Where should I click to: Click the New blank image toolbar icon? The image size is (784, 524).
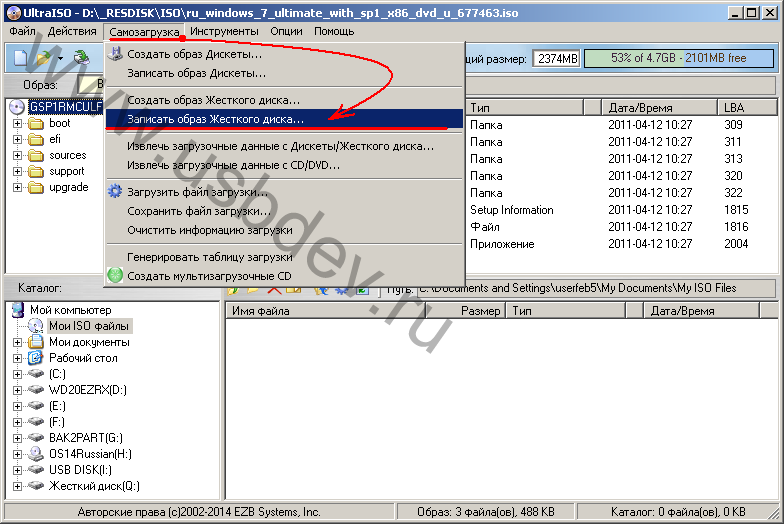tap(20, 58)
